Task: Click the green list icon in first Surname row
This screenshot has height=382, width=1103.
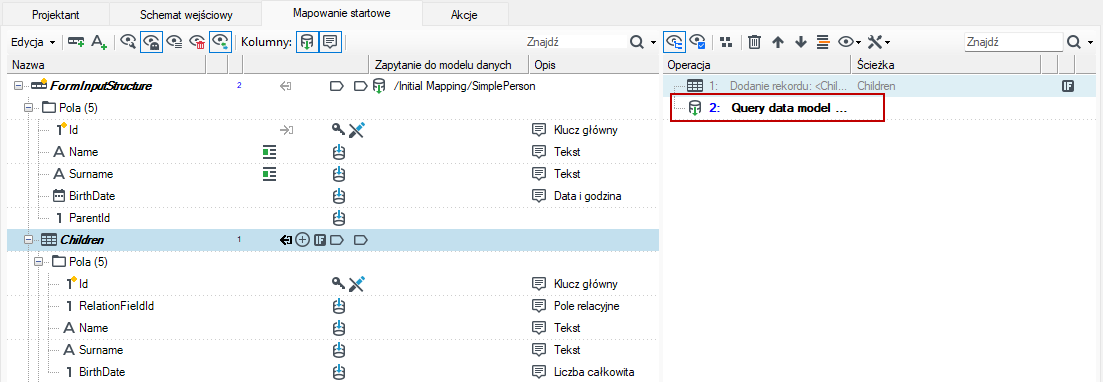Action: pos(269,174)
